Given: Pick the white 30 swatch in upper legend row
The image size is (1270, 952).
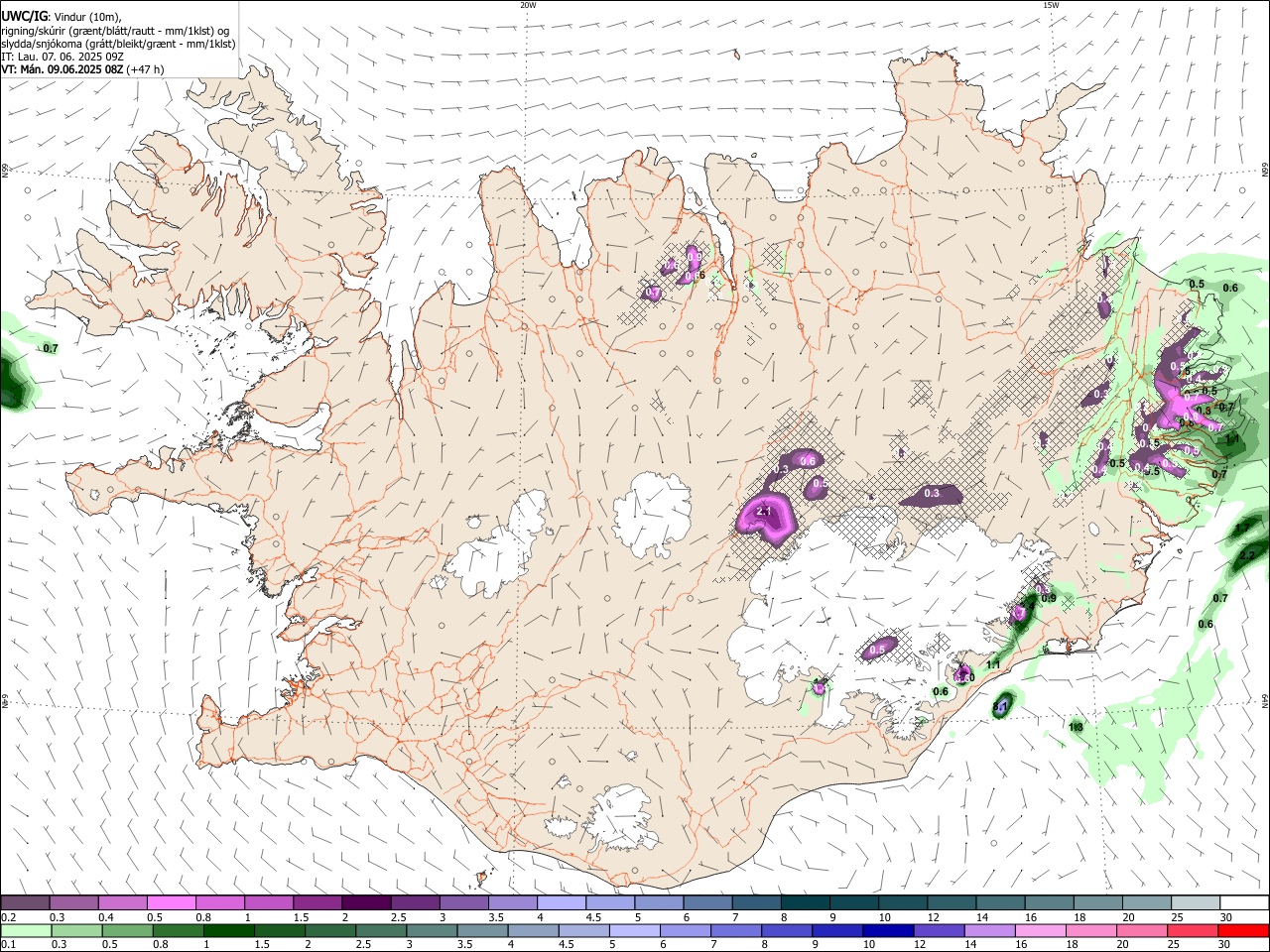Looking at the screenshot, I should tap(1244, 903).
